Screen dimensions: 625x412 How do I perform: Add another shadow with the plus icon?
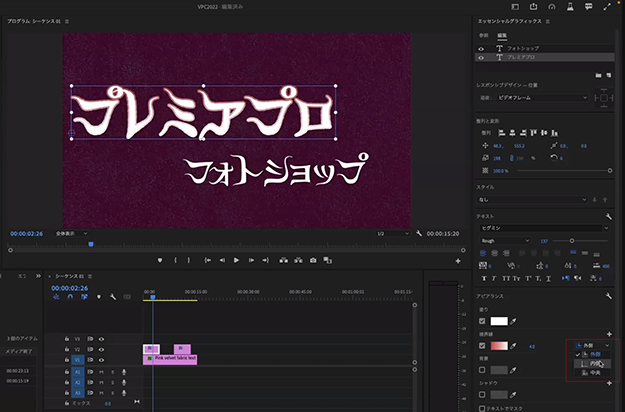pyautogui.click(x=609, y=383)
